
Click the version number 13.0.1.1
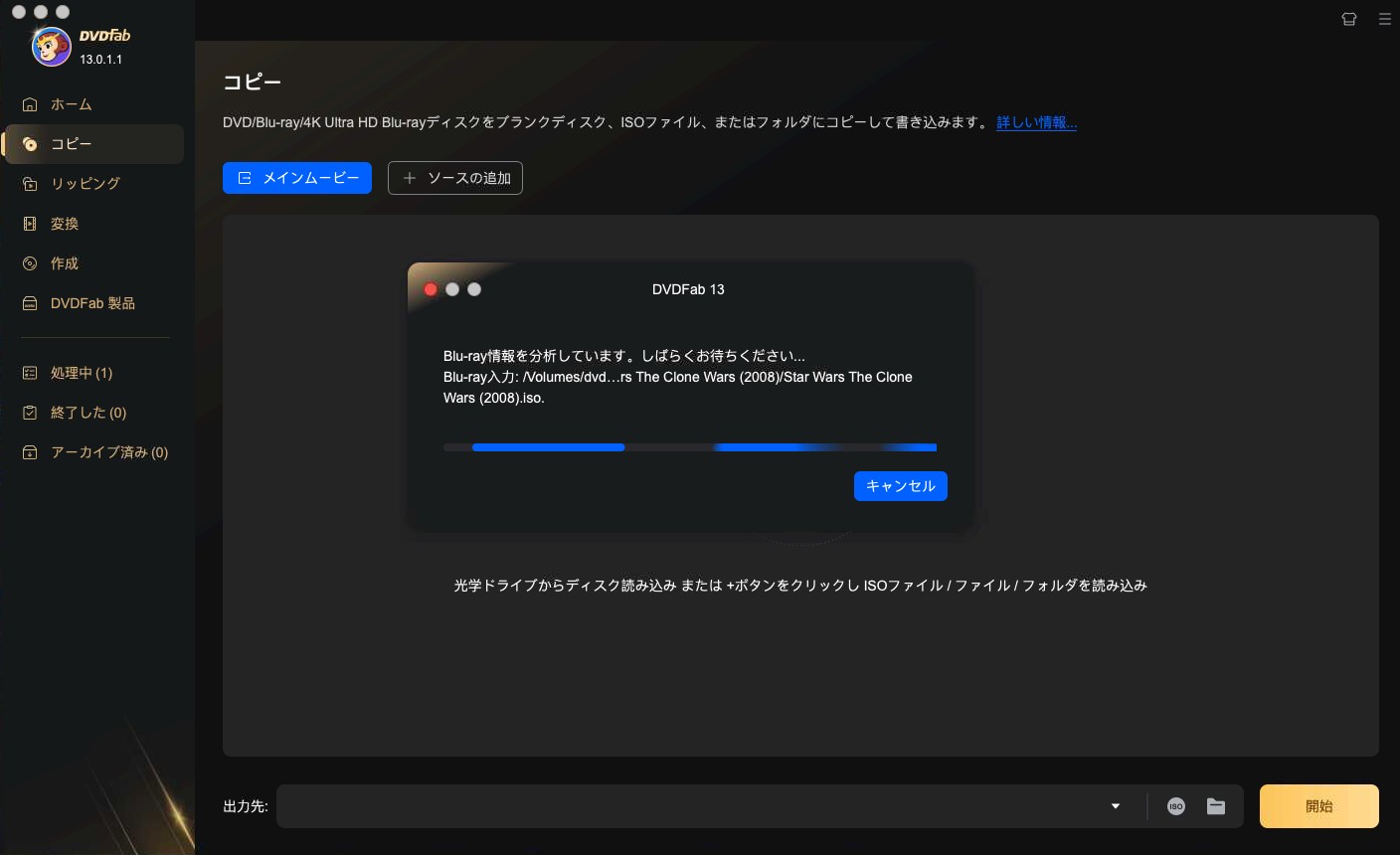coord(101,60)
